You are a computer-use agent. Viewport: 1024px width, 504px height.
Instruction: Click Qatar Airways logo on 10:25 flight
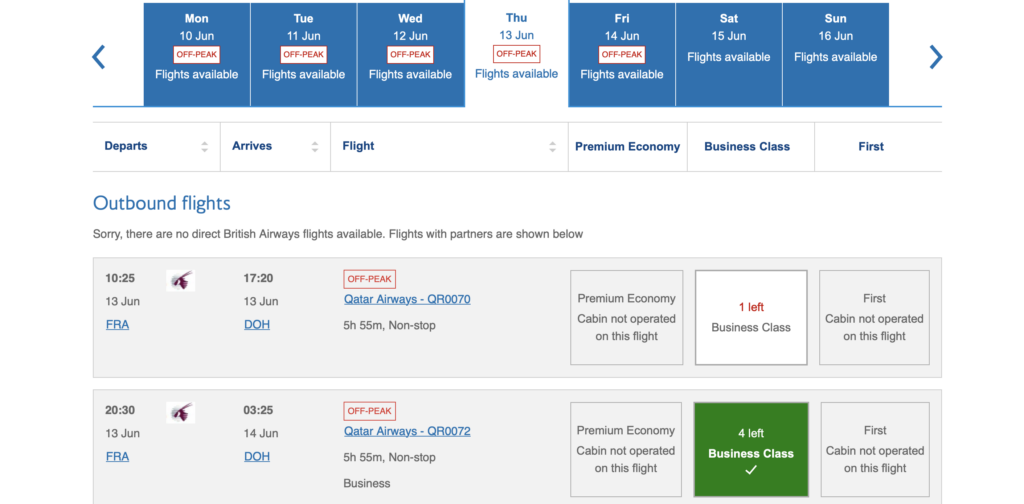click(x=180, y=281)
